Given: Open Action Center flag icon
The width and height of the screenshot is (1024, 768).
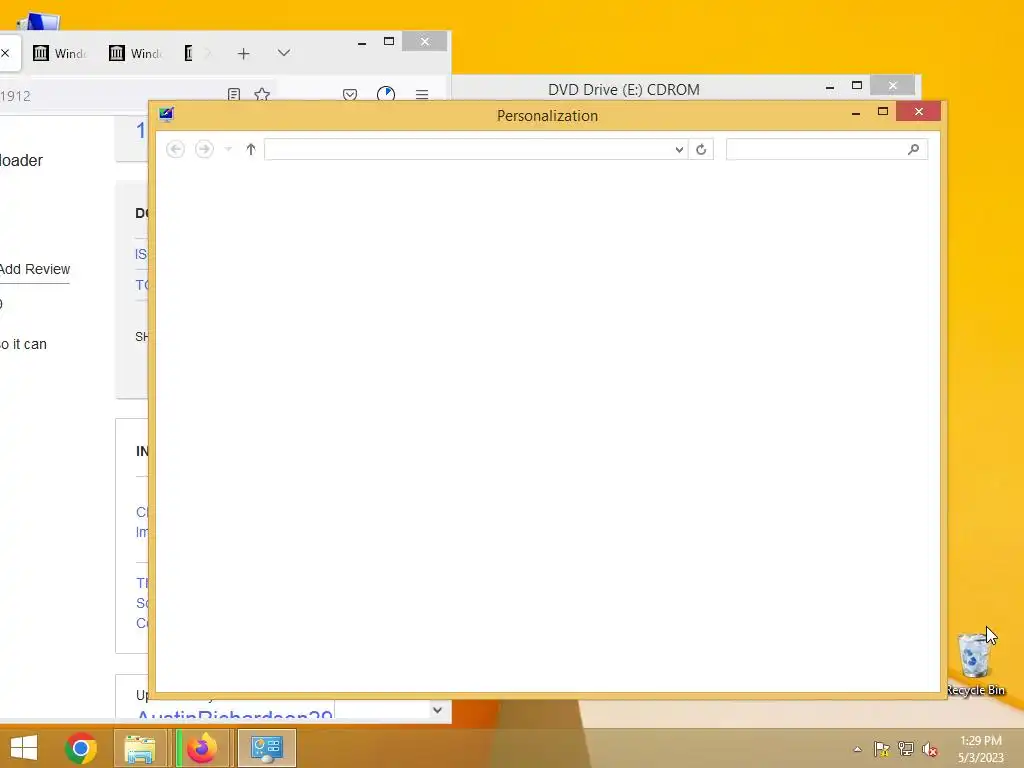Looking at the screenshot, I should (882, 749).
